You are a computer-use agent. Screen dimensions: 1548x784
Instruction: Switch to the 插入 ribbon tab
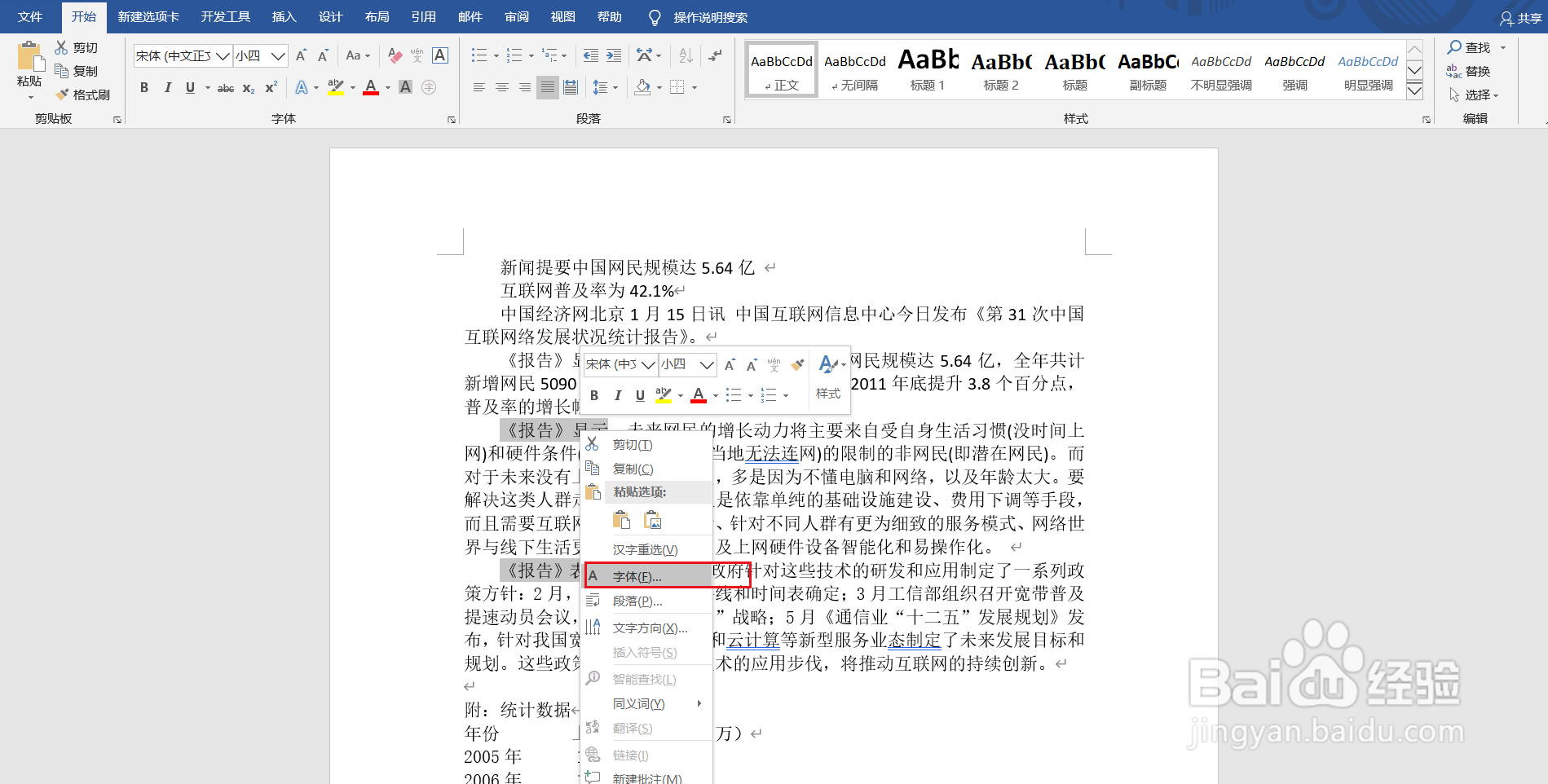[283, 16]
